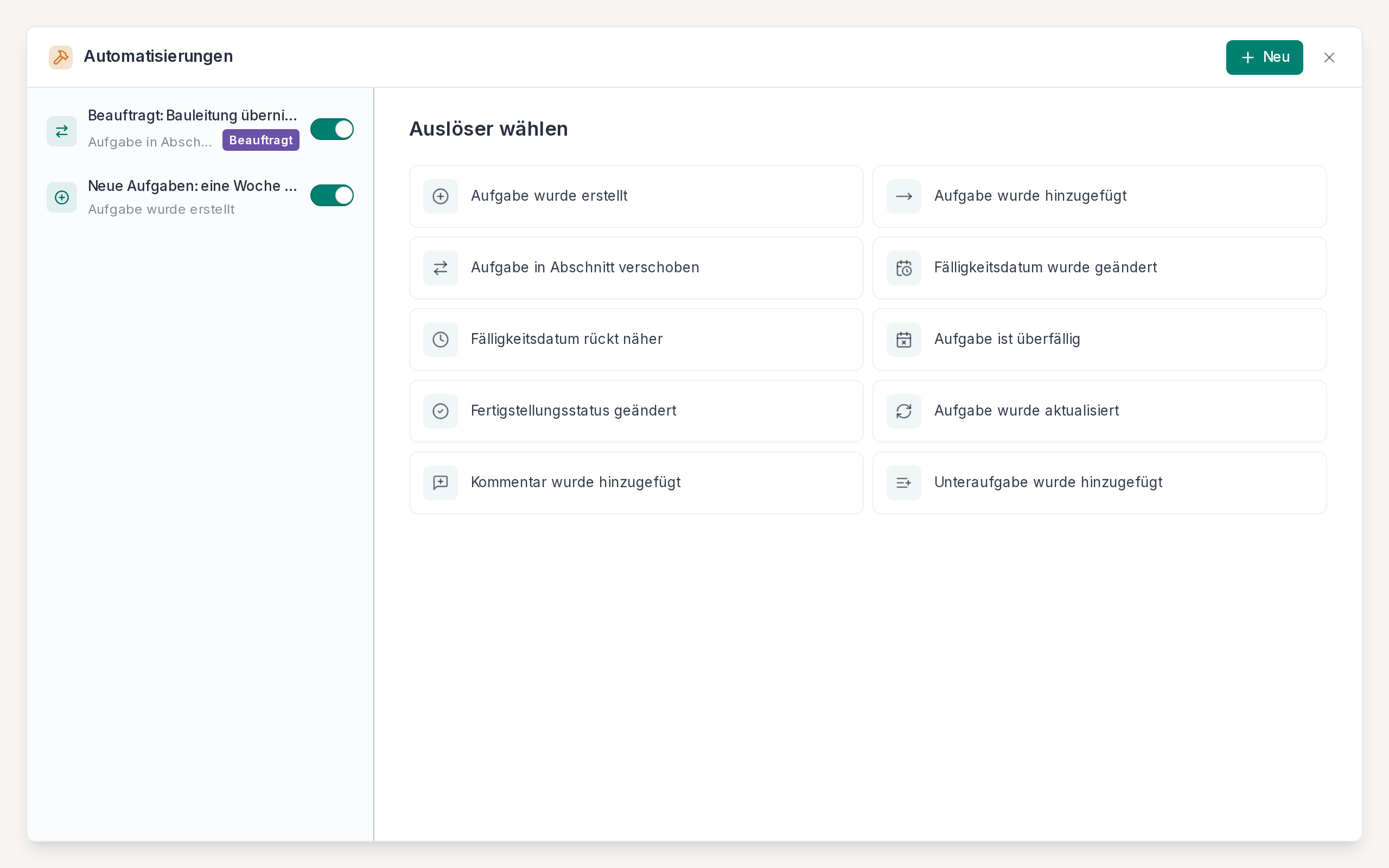Click calendar-x icon for 'Aufgabe ist überfällig'
This screenshot has width=1389, height=868.
tap(903, 340)
